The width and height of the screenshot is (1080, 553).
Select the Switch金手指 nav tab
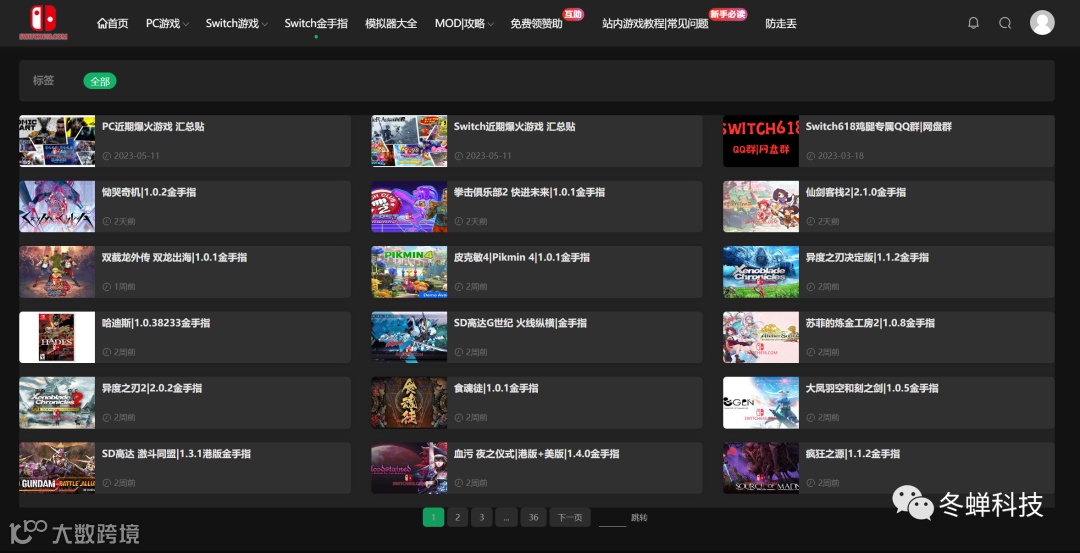pos(316,23)
